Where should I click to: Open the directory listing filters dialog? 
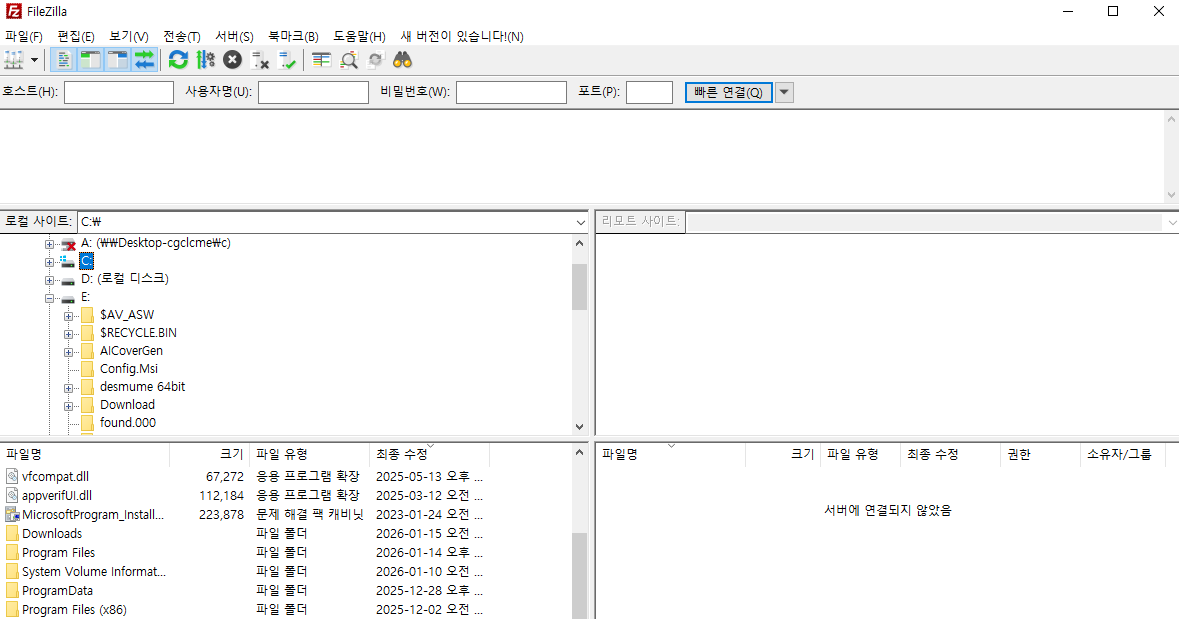321,60
